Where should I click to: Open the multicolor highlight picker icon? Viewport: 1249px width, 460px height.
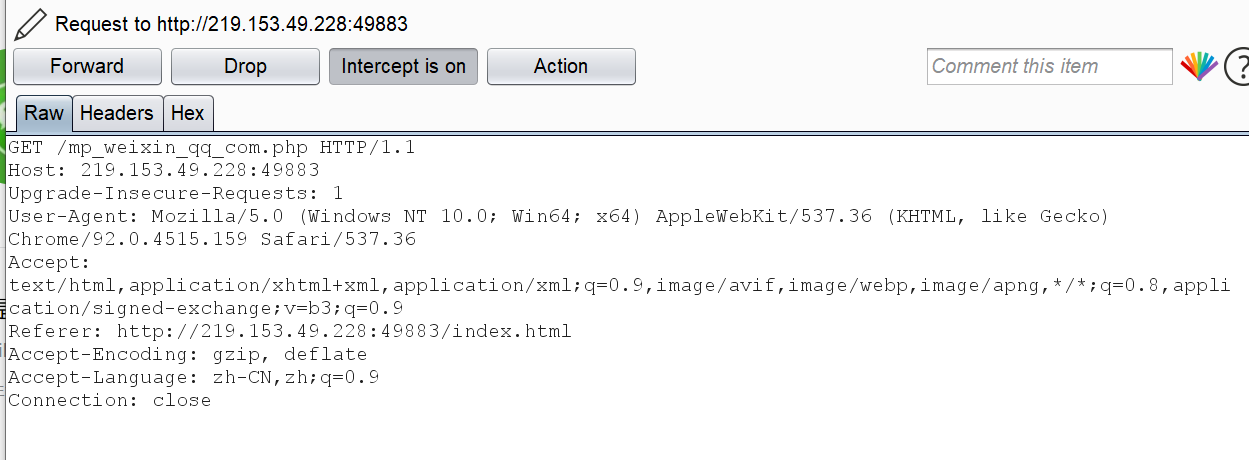coord(1199,67)
